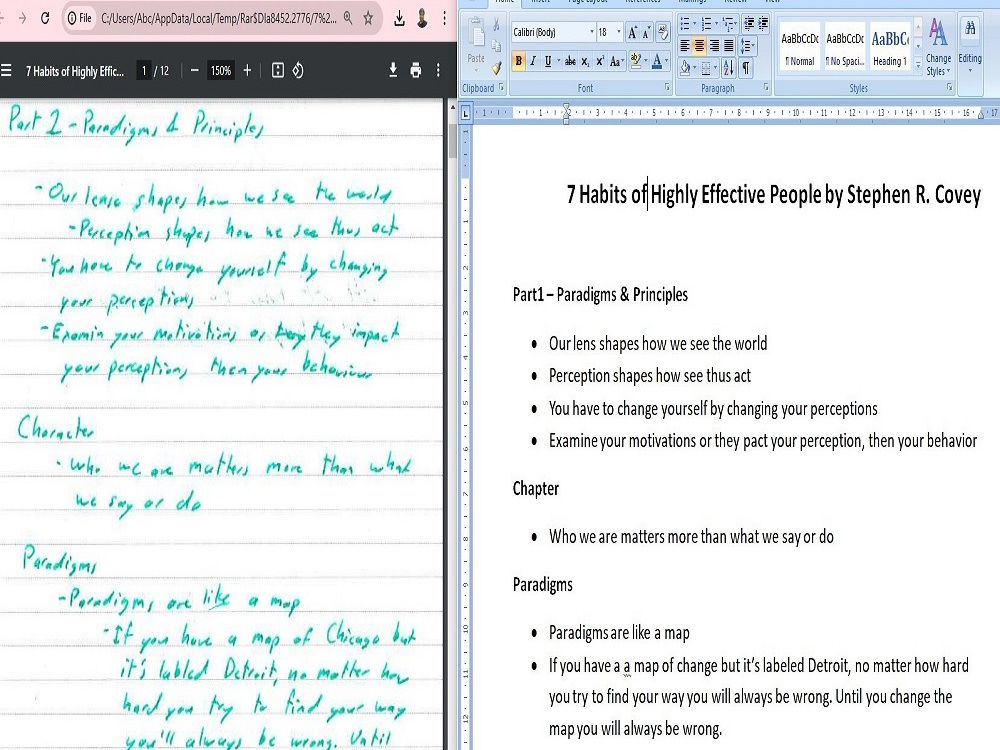Click the Decrease Indent icon

pyautogui.click(x=749, y=24)
